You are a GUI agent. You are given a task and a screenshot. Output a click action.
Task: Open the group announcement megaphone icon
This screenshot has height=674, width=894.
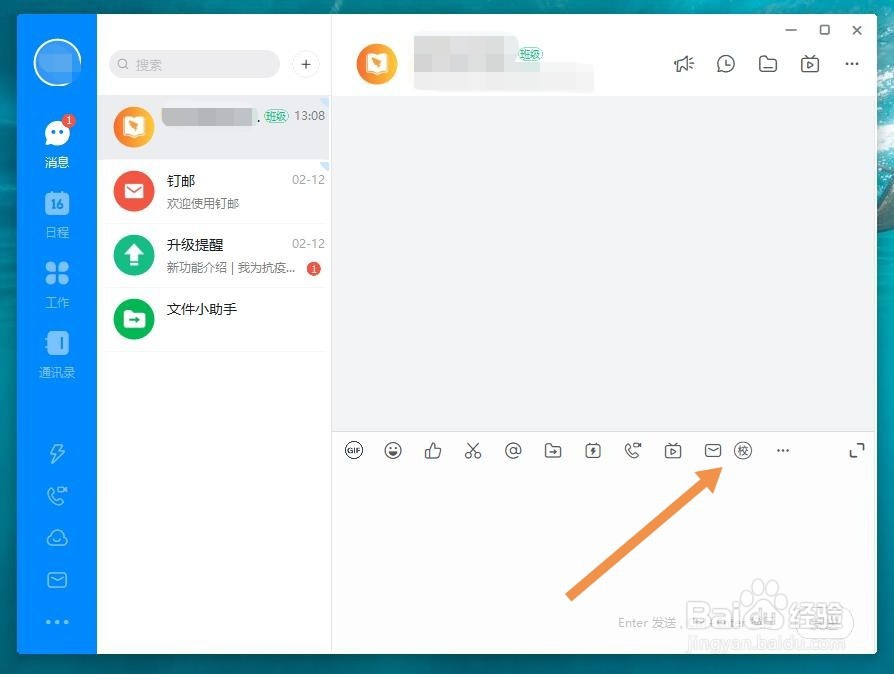click(684, 63)
